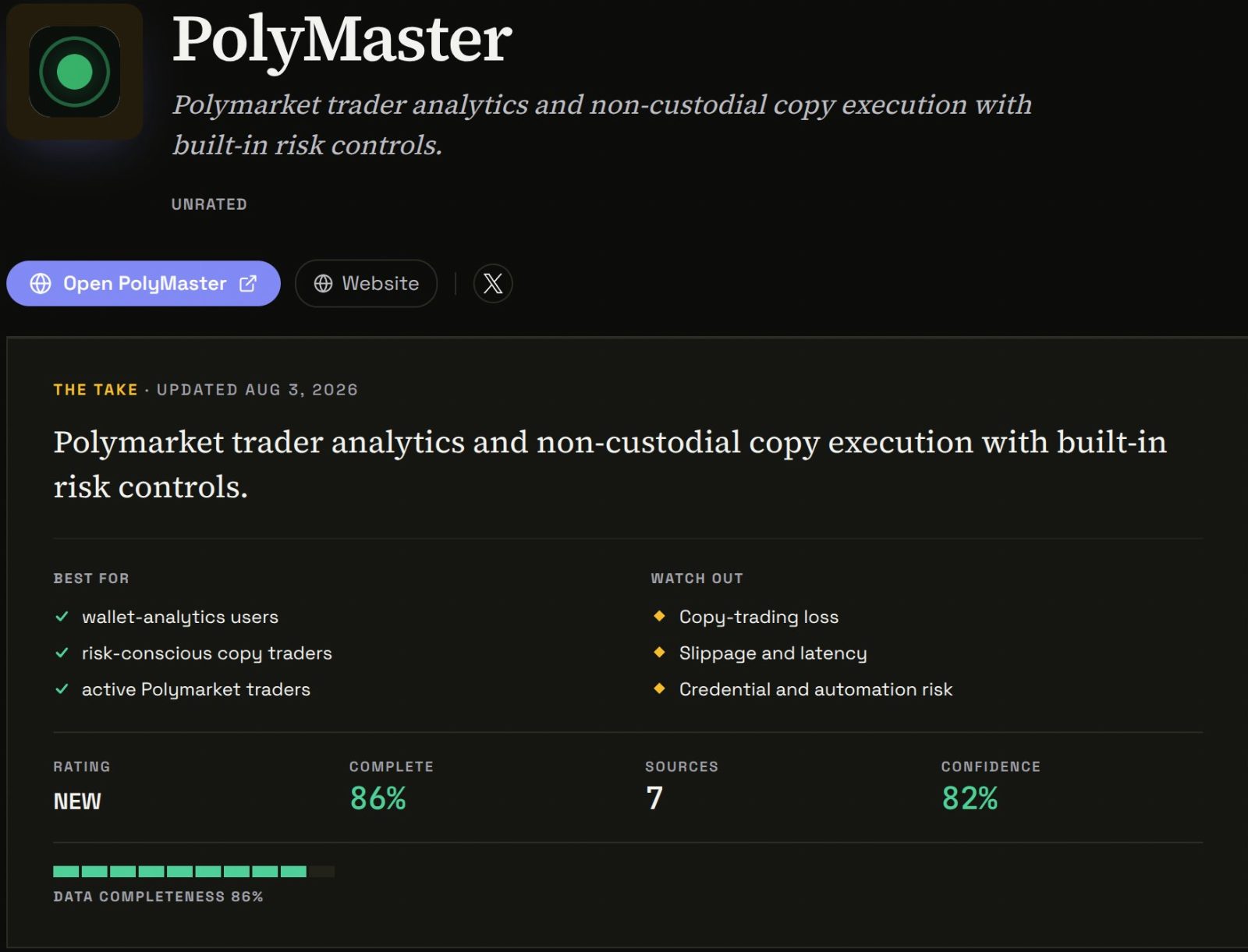Click the NEW rating value
This screenshot has height=952, width=1248.
pyautogui.click(x=77, y=801)
